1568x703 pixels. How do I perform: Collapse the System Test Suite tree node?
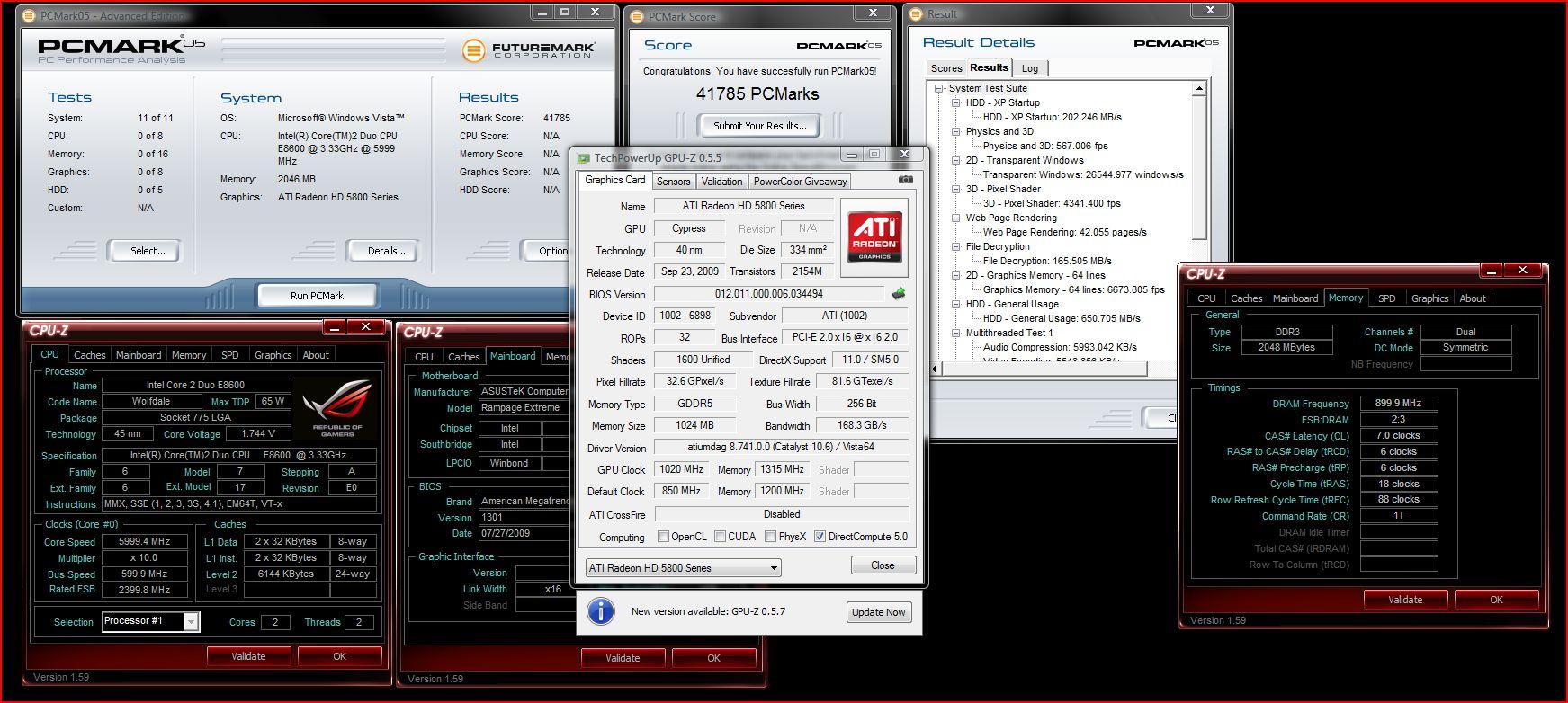coord(938,88)
